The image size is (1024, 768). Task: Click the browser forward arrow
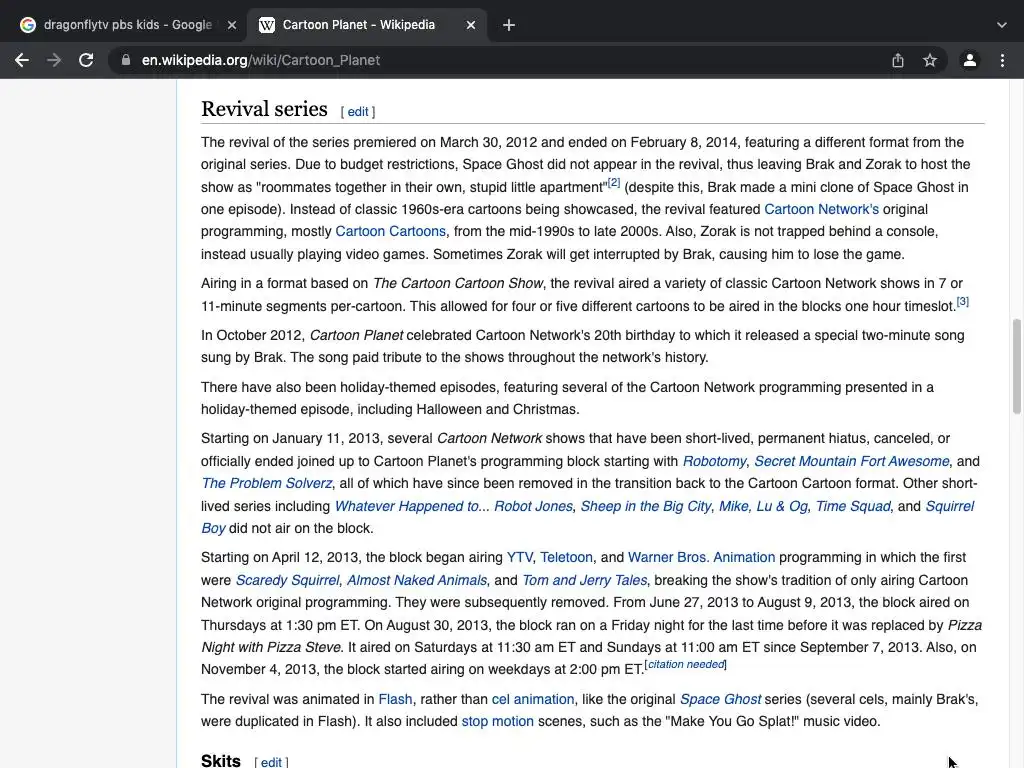point(54,60)
